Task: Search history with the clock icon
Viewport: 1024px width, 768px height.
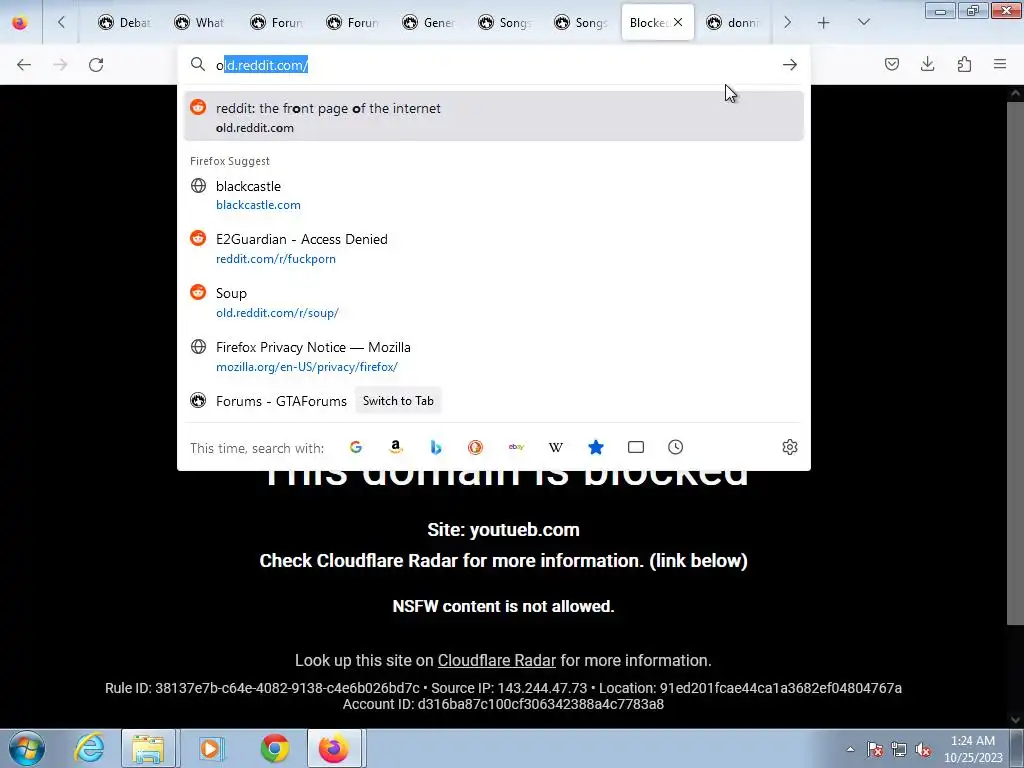Action: tap(675, 447)
